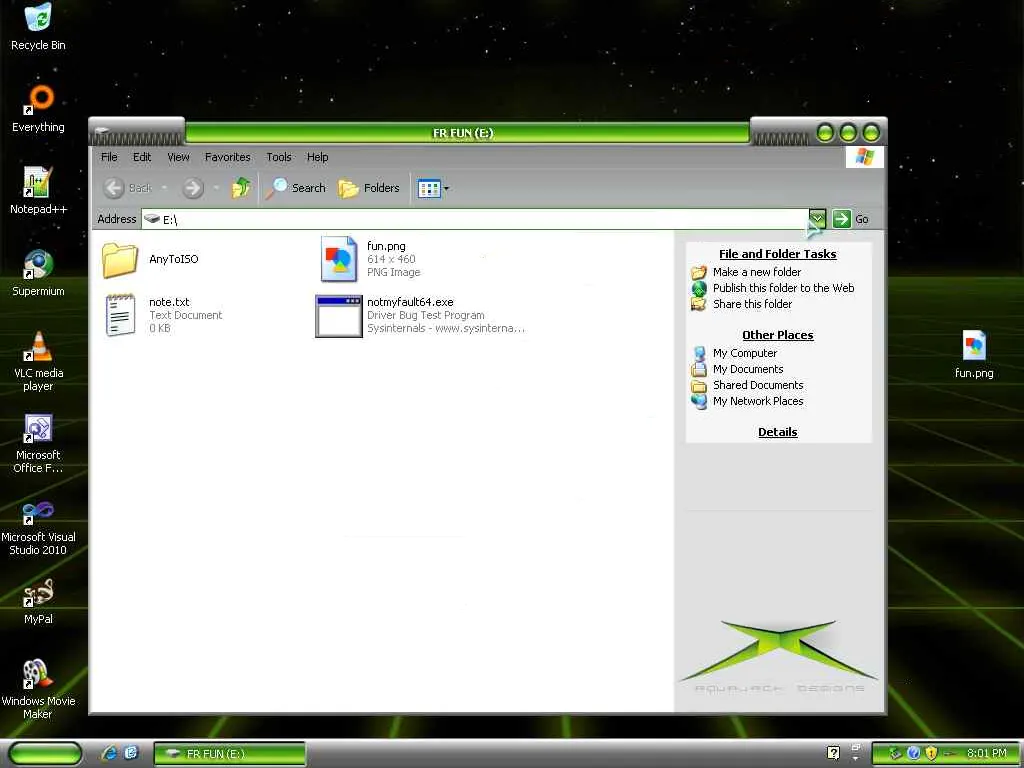Screen dimensions: 1024x768
Task: Select the Windows Movie Maker shortcut
Action: click(38, 689)
